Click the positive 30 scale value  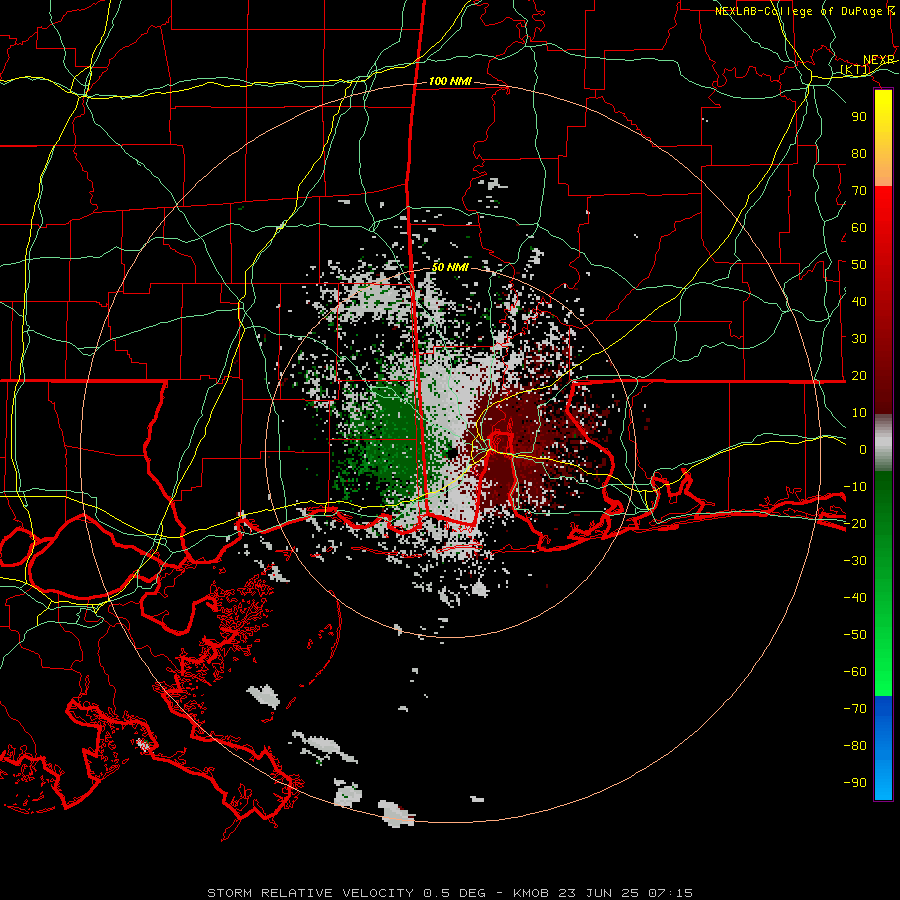(859, 339)
